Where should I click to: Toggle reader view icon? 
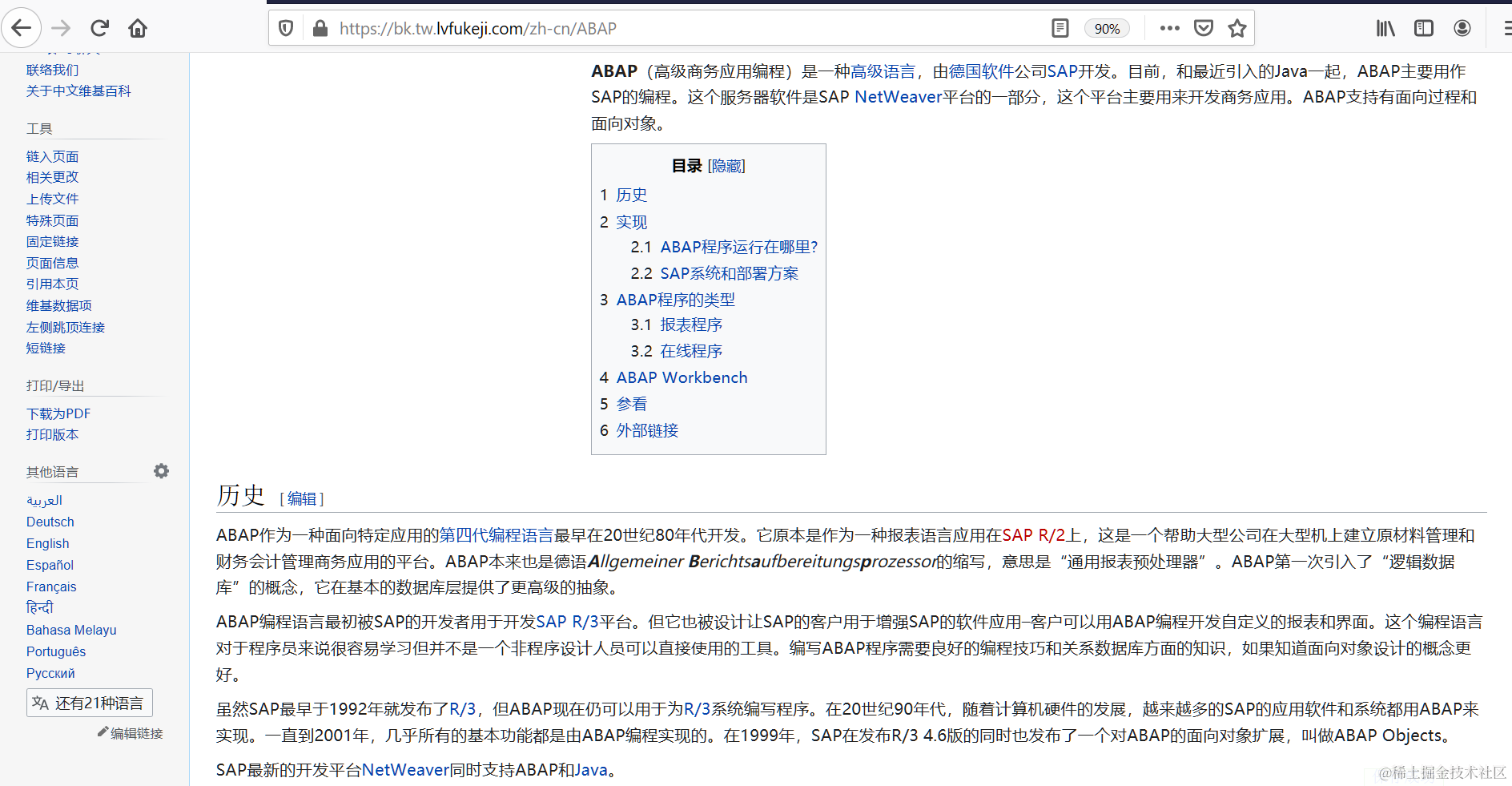[1060, 29]
